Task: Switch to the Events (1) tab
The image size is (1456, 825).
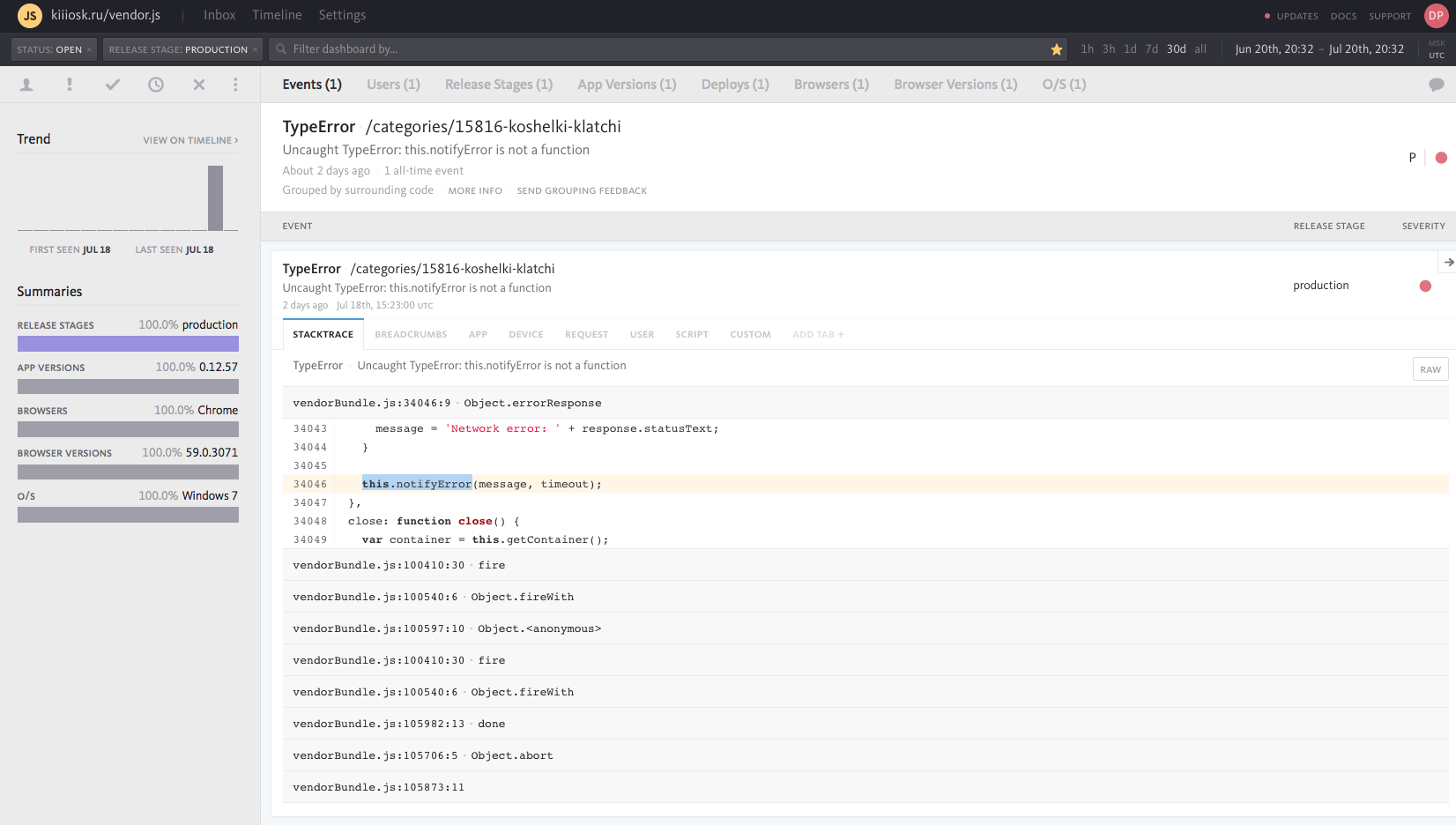Action: pos(312,85)
